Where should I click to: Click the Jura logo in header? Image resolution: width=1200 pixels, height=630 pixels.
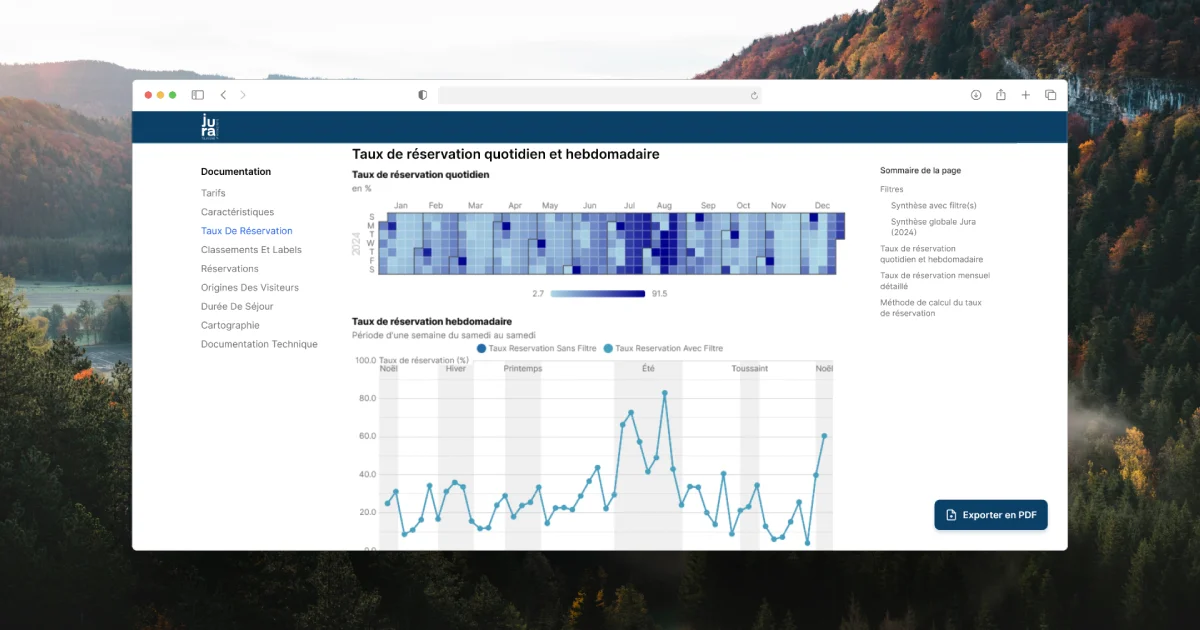[209, 126]
